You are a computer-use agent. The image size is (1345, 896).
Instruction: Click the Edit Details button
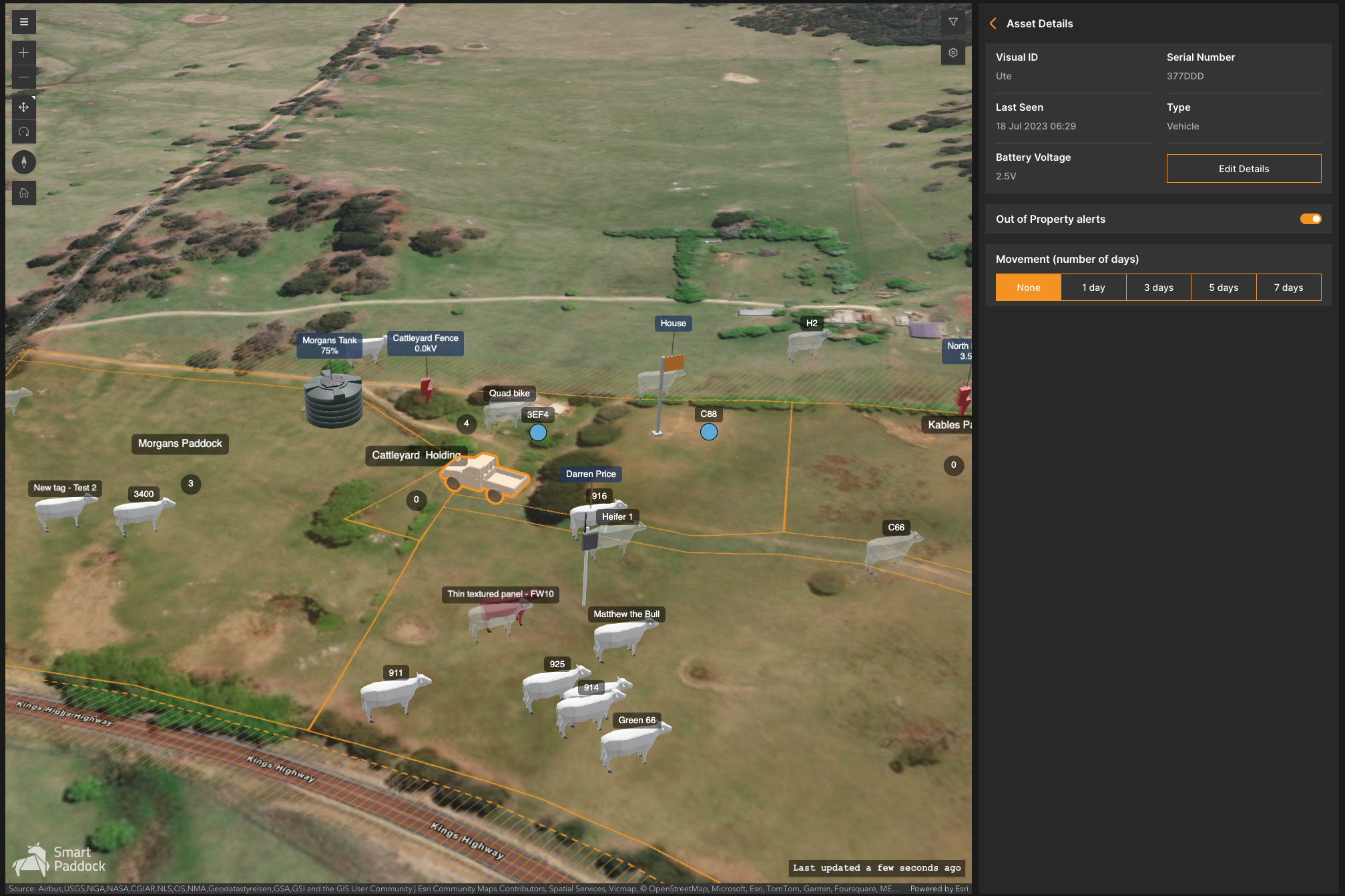[1243, 169]
